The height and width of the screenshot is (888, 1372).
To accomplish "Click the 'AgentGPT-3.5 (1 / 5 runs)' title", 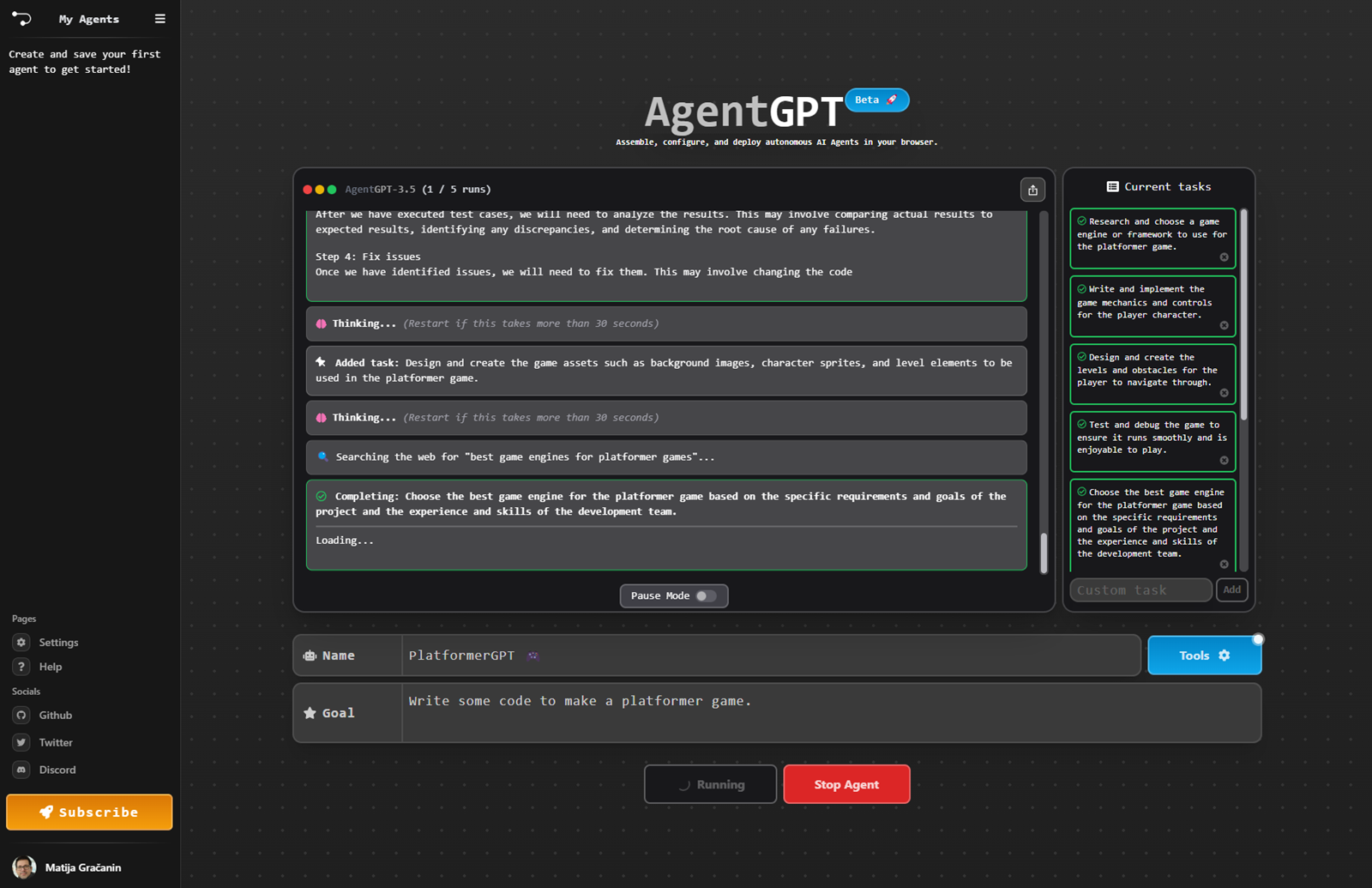I will (x=418, y=190).
